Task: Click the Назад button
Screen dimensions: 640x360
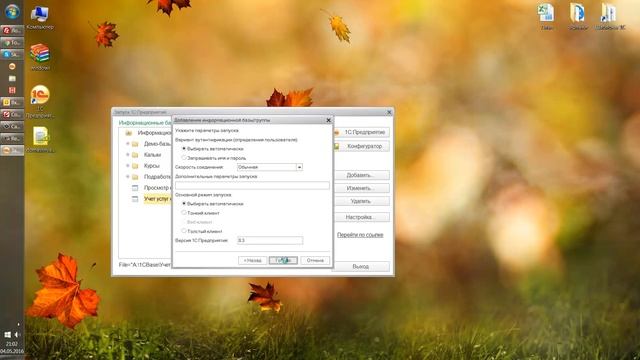Action: pos(252,260)
